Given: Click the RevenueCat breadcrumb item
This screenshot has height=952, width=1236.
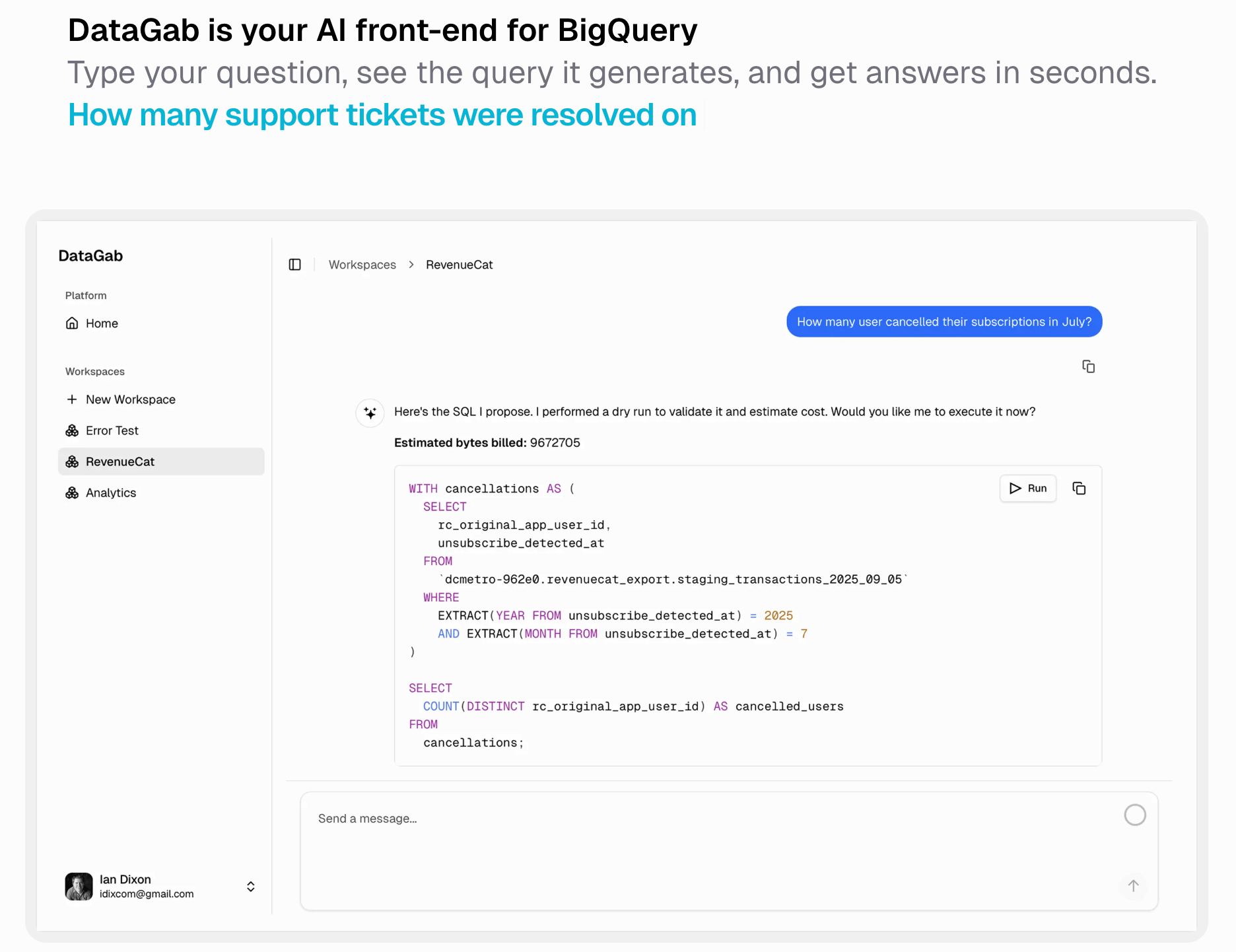Looking at the screenshot, I should (459, 265).
